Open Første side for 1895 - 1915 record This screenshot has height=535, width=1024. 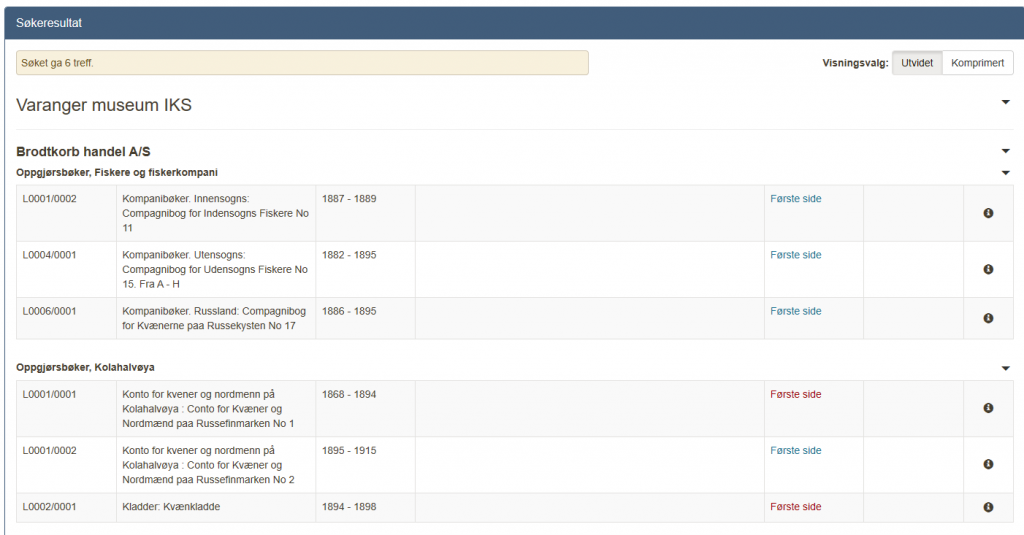click(x=795, y=450)
